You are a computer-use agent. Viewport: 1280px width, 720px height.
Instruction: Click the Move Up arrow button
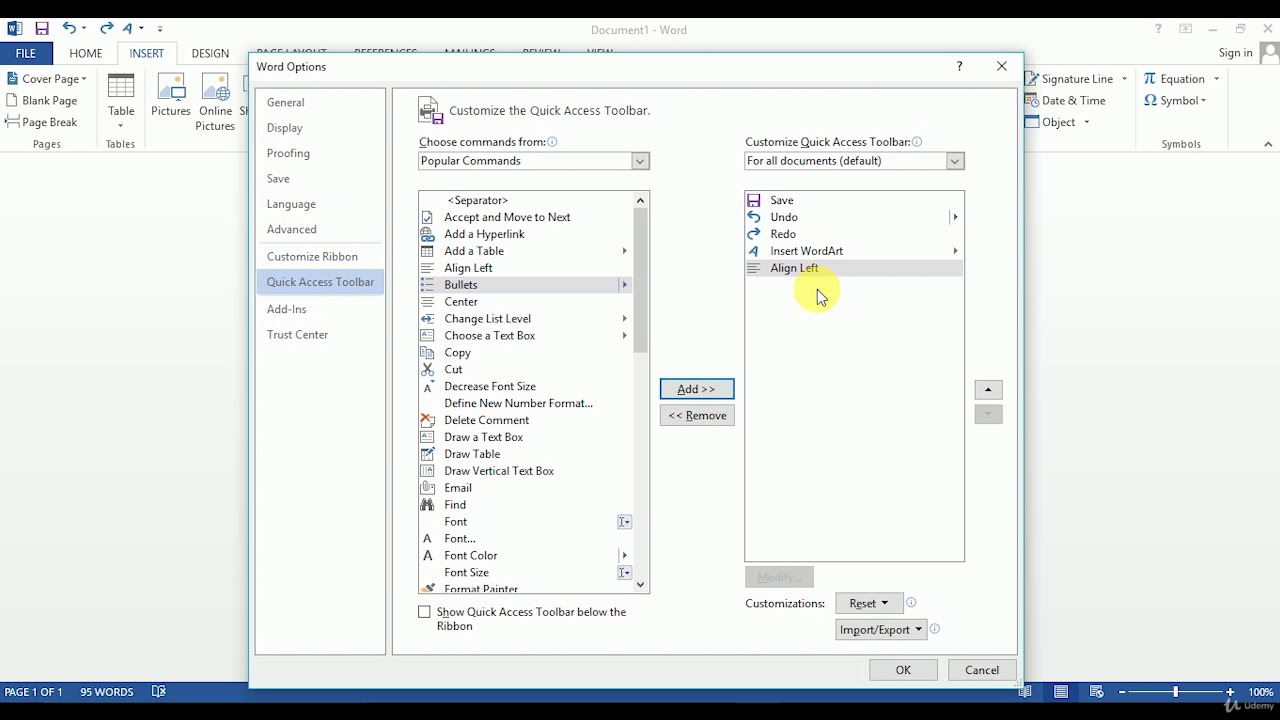coord(988,390)
